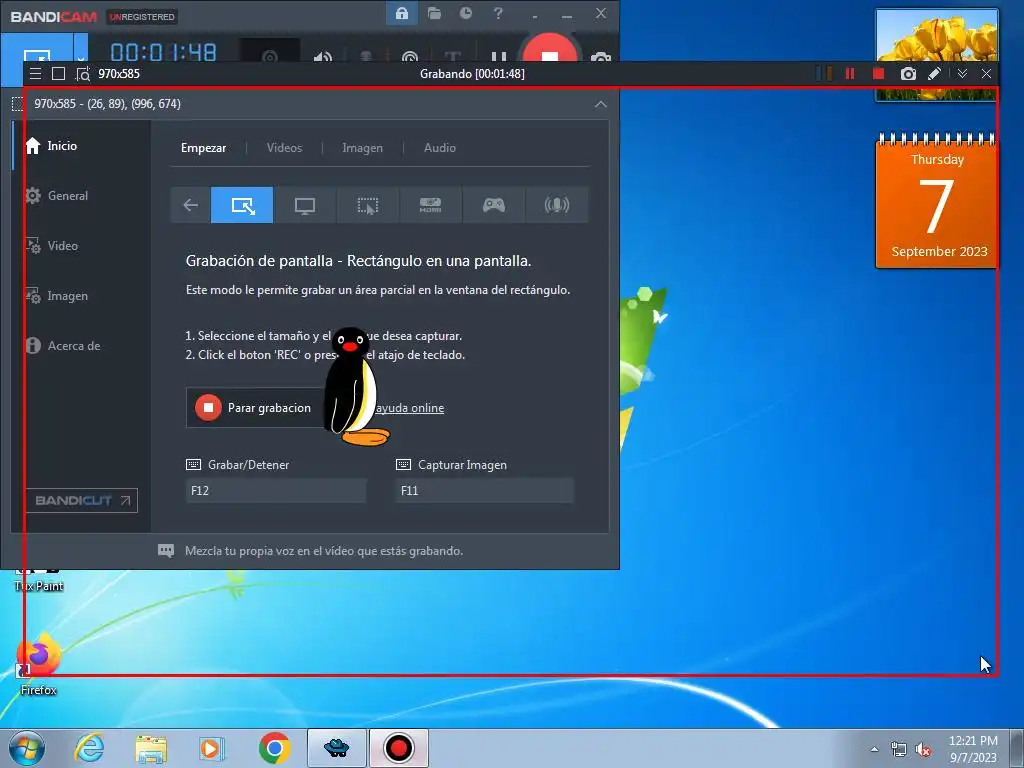Click the dashed rectangle icon beside region coordinates
1024x768 pixels.
tap(18, 104)
